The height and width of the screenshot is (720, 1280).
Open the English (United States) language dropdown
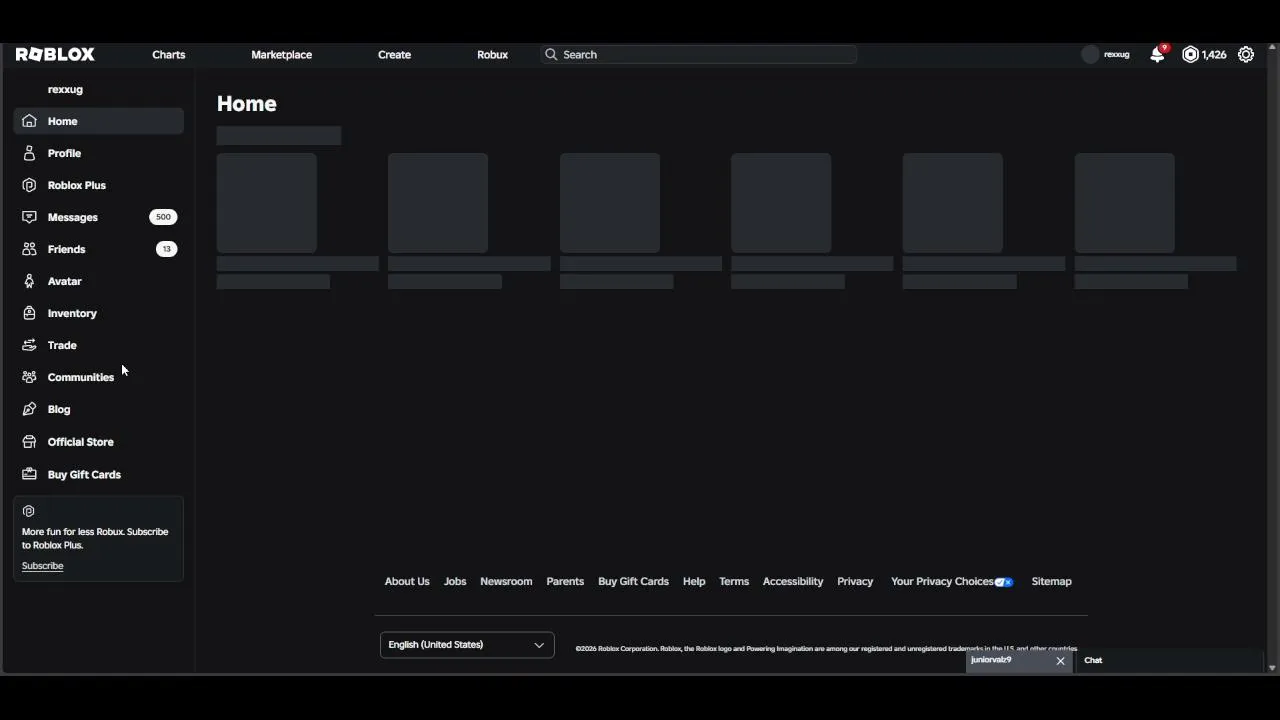point(467,645)
